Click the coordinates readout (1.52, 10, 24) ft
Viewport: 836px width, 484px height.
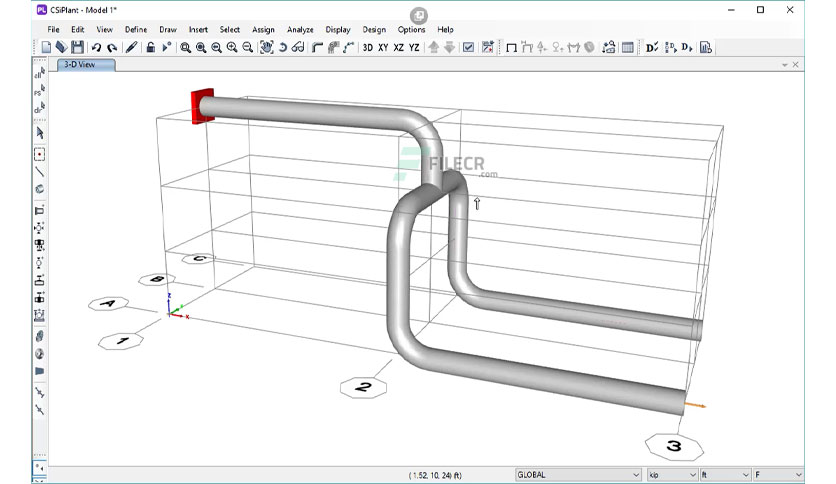(x=435, y=475)
